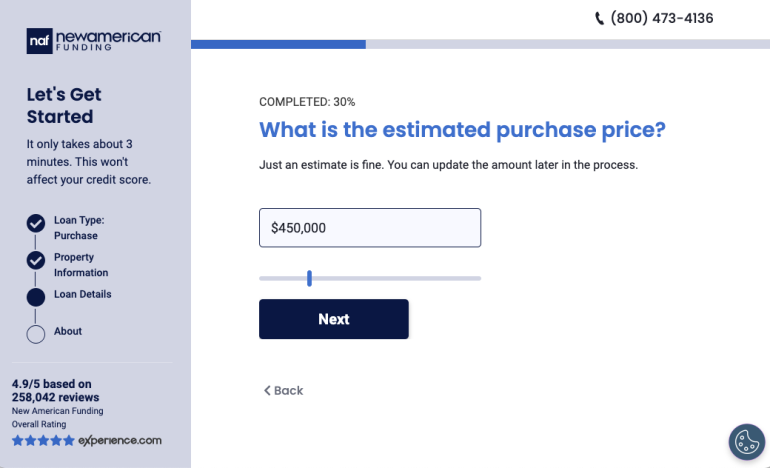Click the Back chevron arrow
Image resolution: width=770 pixels, height=468 pixels.
[267, 390]
